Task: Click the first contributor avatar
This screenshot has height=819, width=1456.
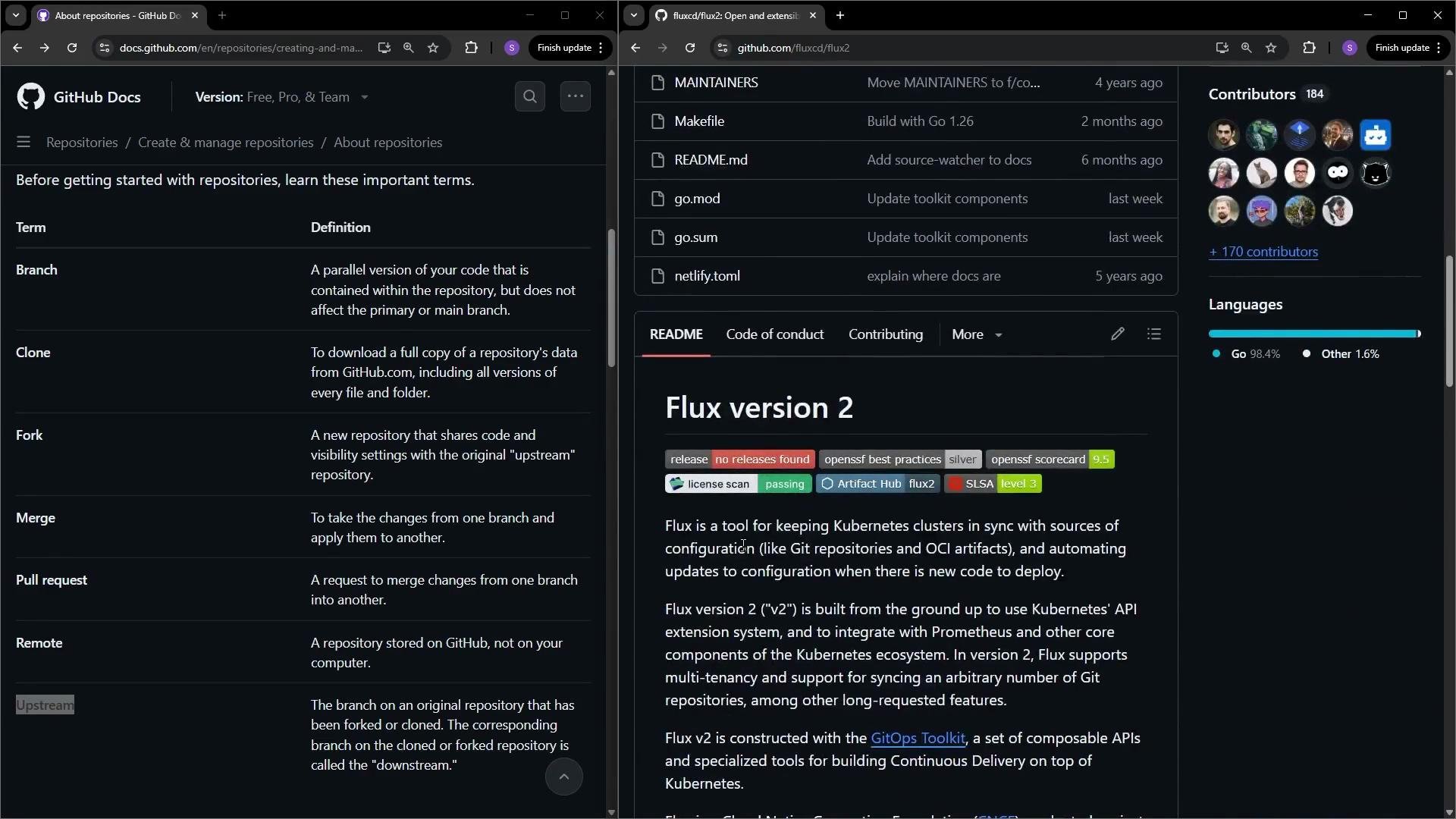Action: [x=1224, y=135]
